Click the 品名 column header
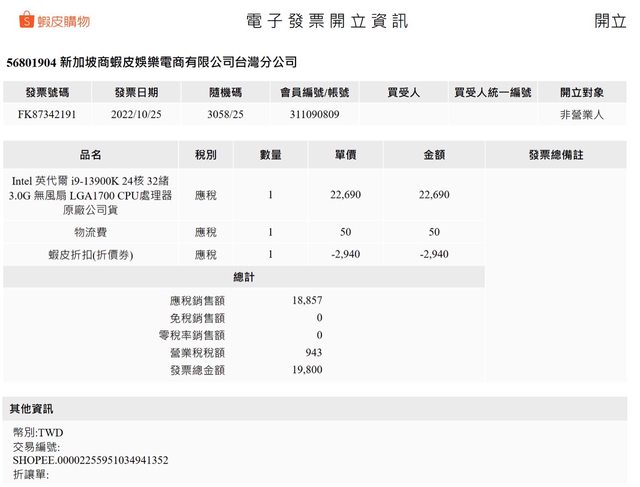 coord(90,155)
